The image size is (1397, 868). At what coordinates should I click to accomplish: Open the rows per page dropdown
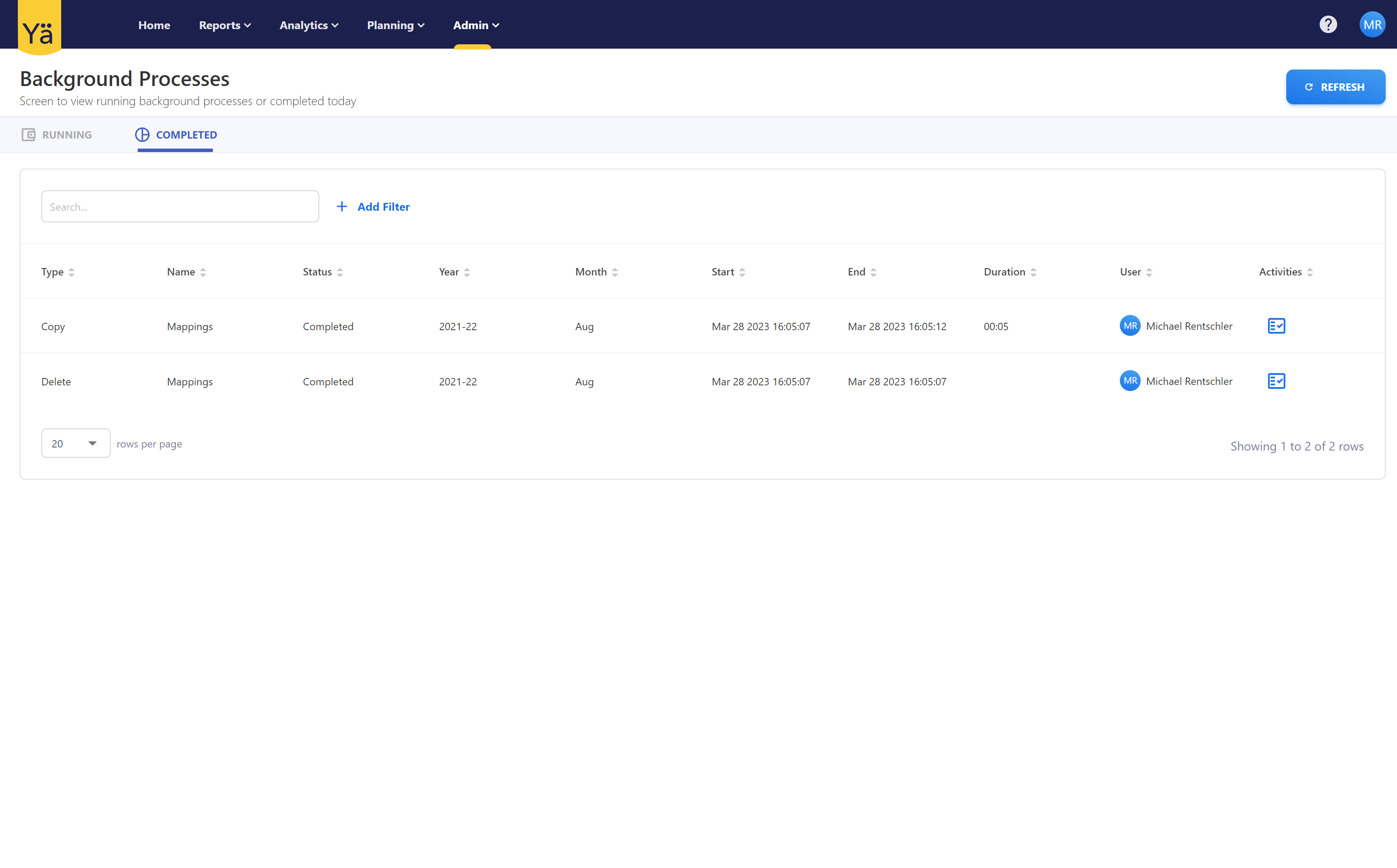tap(75, 443)
